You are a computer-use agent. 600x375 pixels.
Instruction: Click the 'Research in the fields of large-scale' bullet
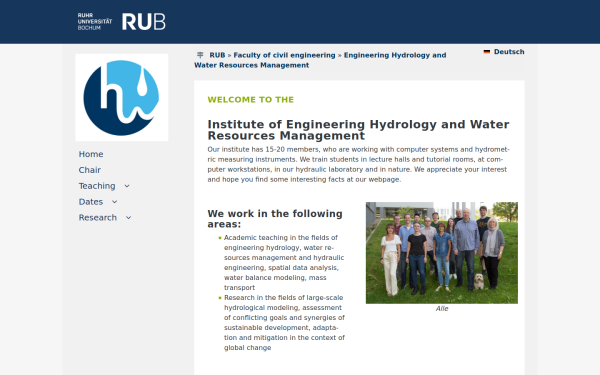pyautogui.click(x=284, y=323)
